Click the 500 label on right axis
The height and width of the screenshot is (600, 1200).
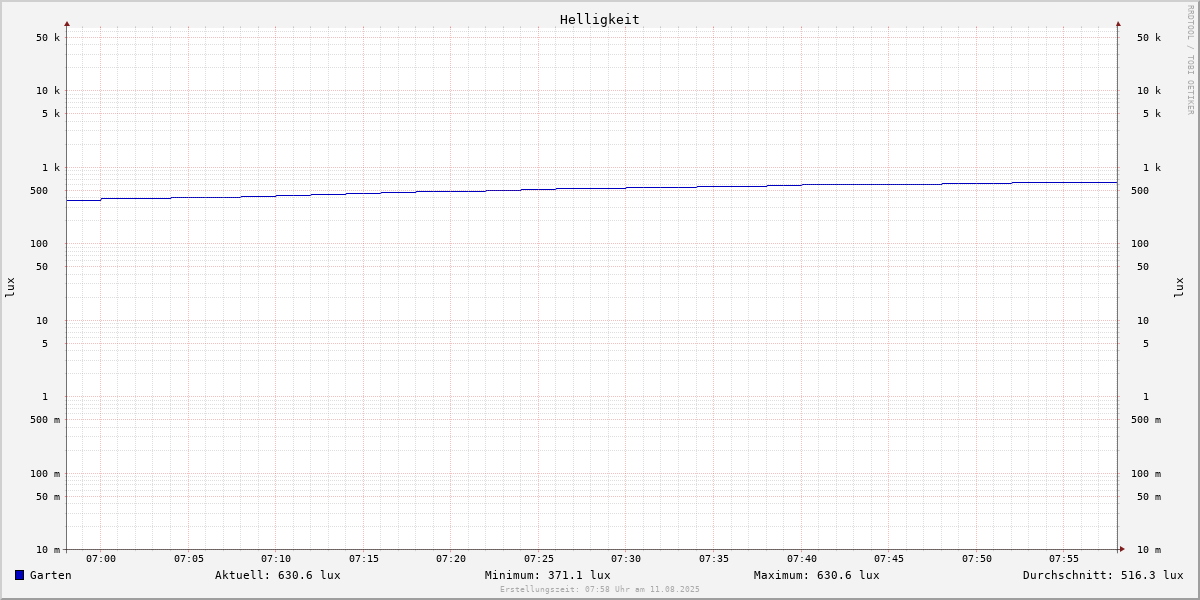[x=1140, y=191]
